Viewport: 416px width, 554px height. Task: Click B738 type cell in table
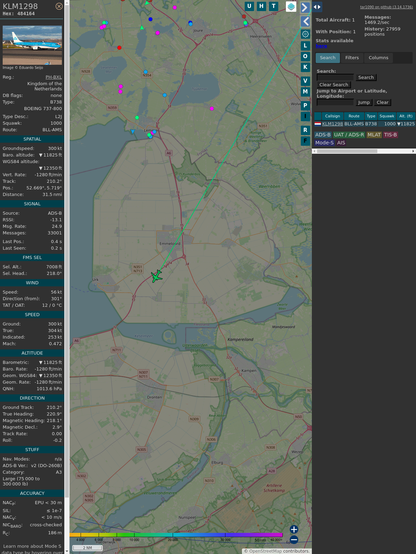click(x=371, y=124)
